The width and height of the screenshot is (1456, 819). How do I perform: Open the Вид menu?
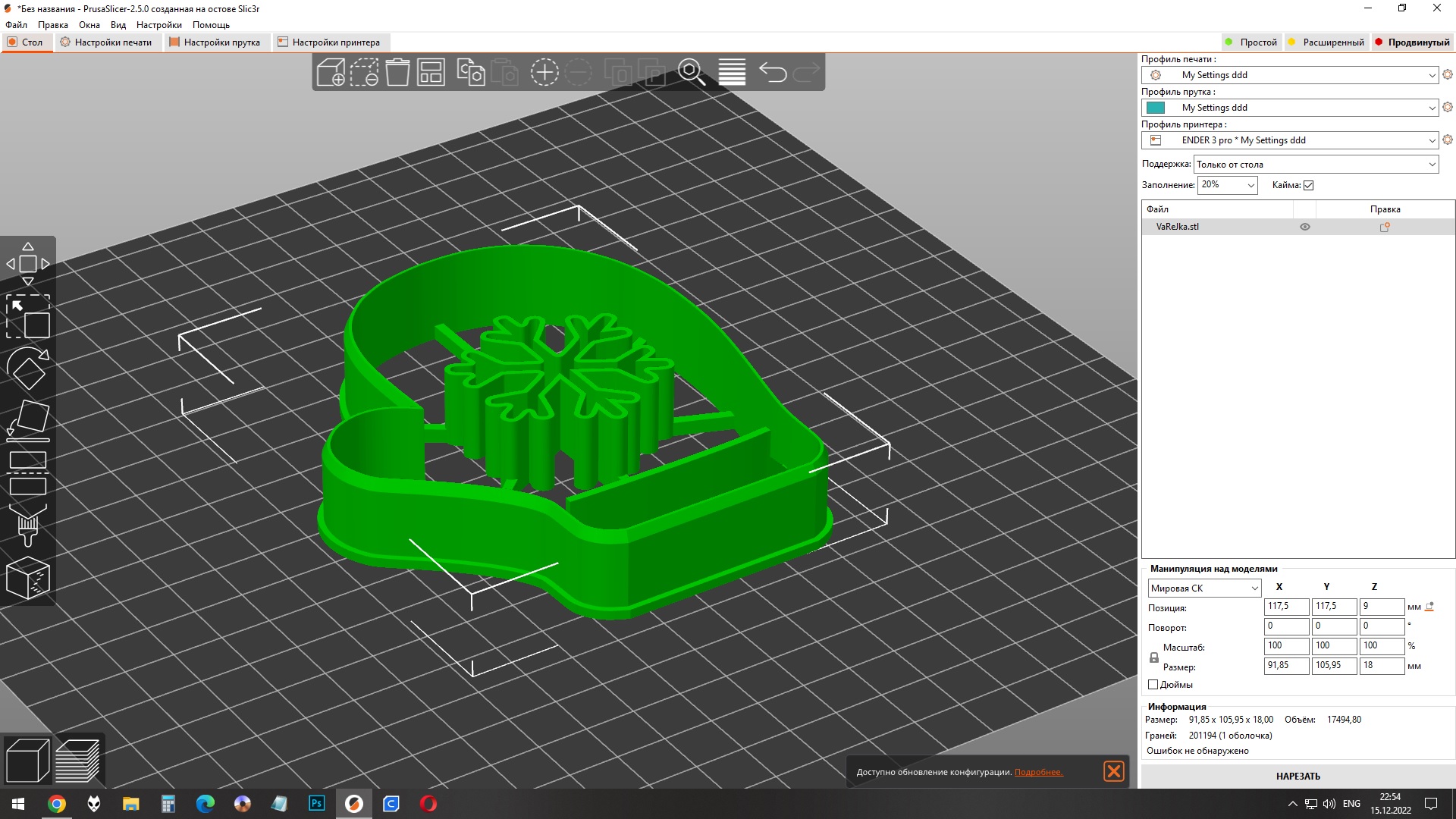(x=118, y=25)
